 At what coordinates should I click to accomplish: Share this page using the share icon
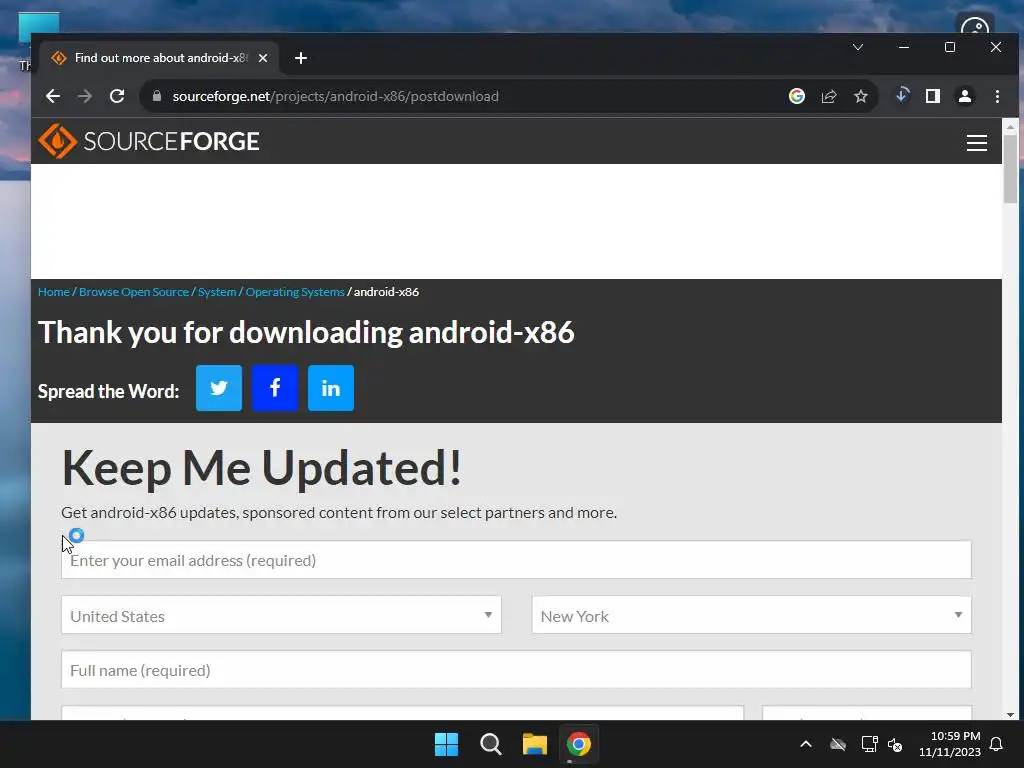(829, 96)
